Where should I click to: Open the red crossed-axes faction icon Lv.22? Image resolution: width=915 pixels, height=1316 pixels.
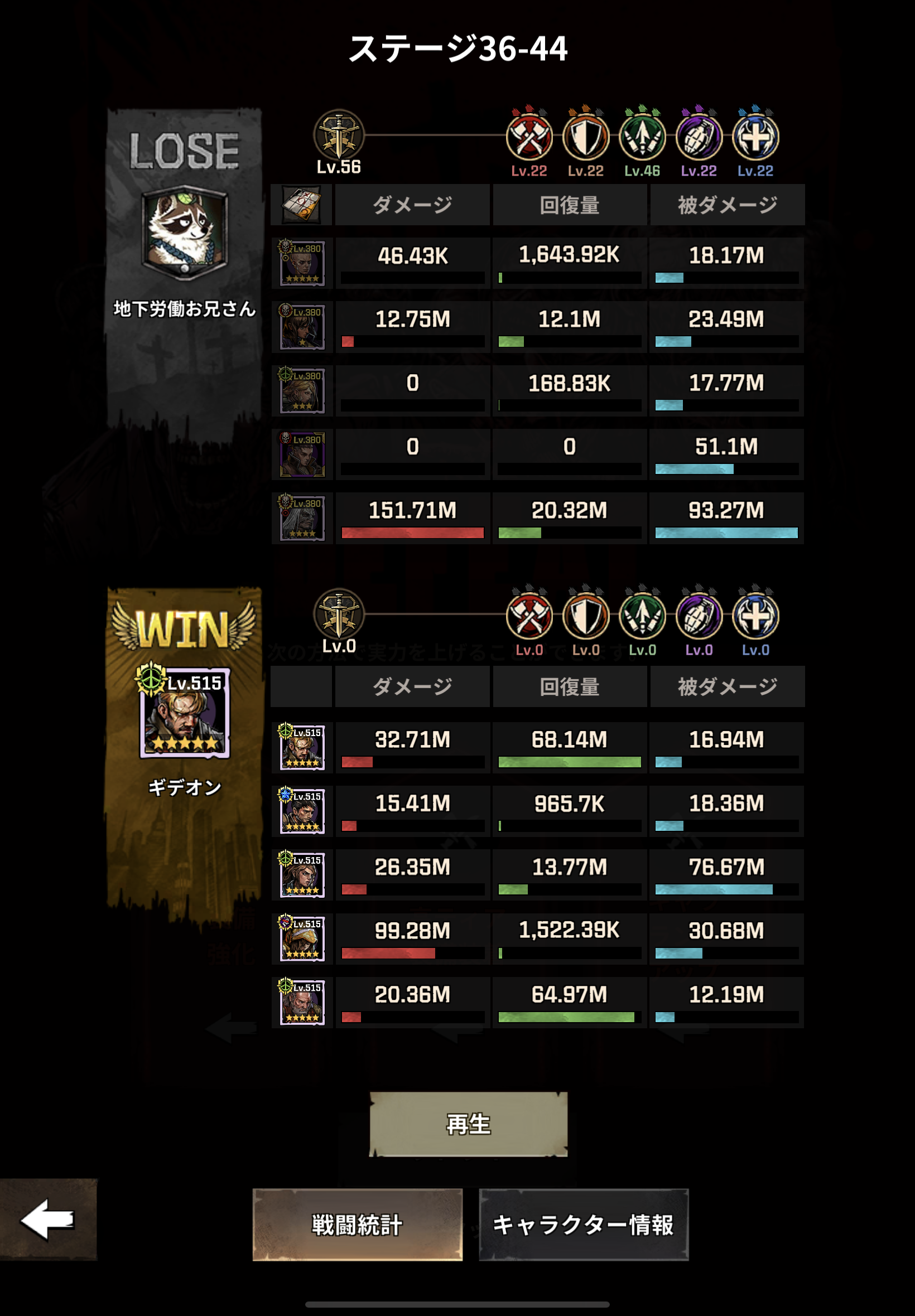pos(529,138)
